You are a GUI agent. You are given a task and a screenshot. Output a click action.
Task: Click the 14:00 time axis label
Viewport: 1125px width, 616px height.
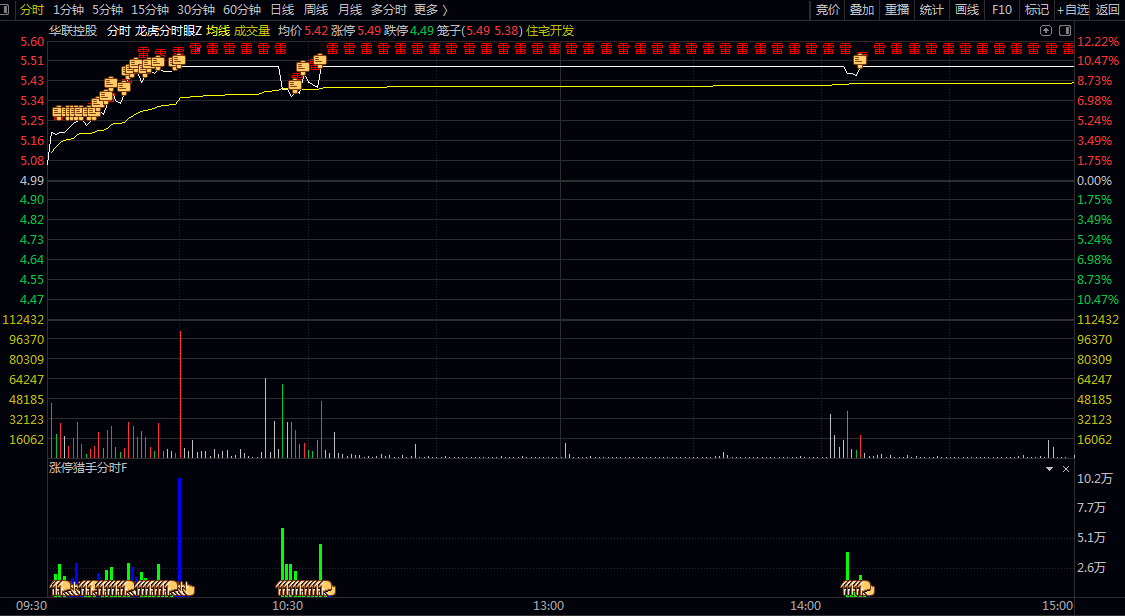[x=805, y=606]
